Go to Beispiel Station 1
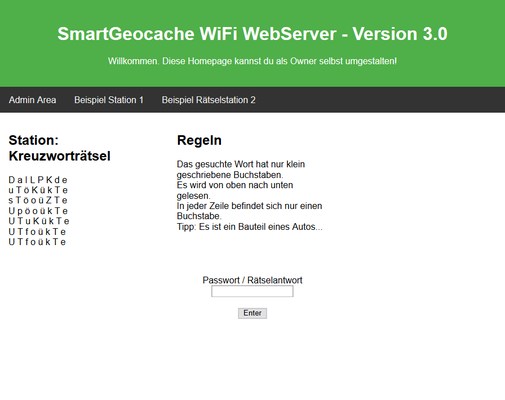 [x=109, y=100]
